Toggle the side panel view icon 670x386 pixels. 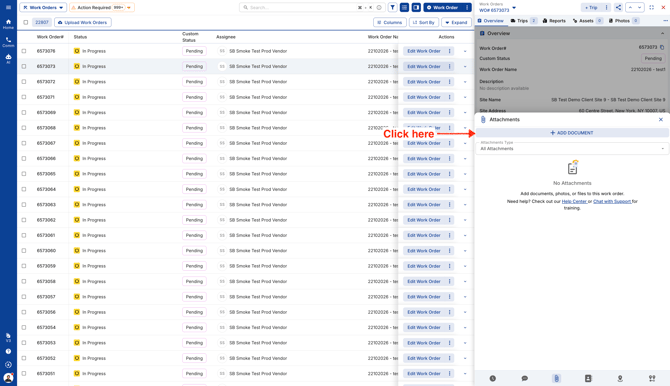click(x=416, y=7)
